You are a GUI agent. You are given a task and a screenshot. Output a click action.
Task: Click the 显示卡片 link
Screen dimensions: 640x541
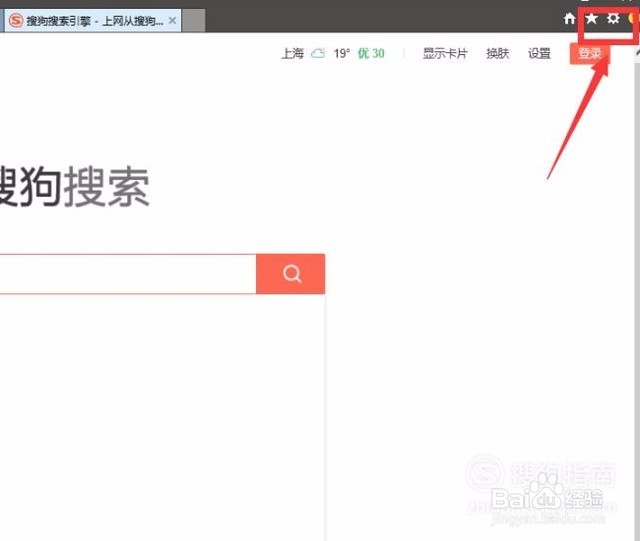coord(445,53)
